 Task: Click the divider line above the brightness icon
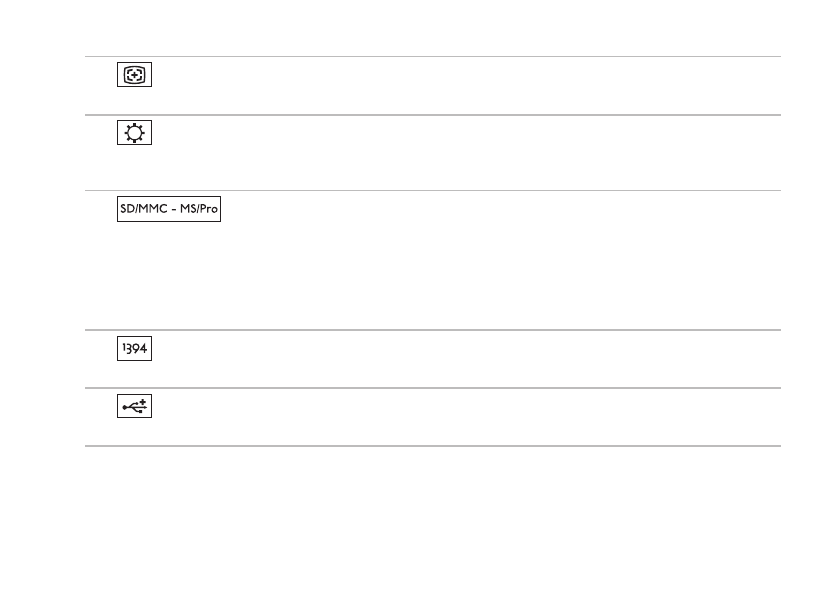pos(433,115)
